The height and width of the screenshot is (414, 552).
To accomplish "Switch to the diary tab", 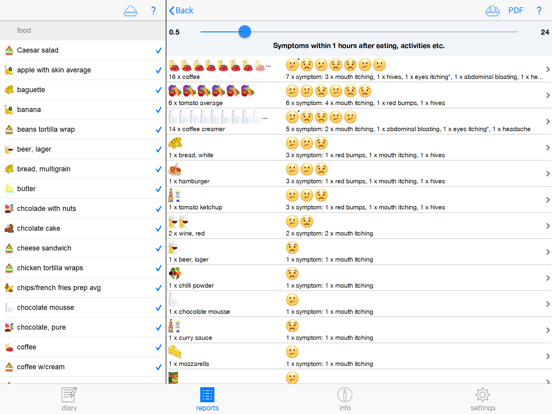I will click(69, 399).
